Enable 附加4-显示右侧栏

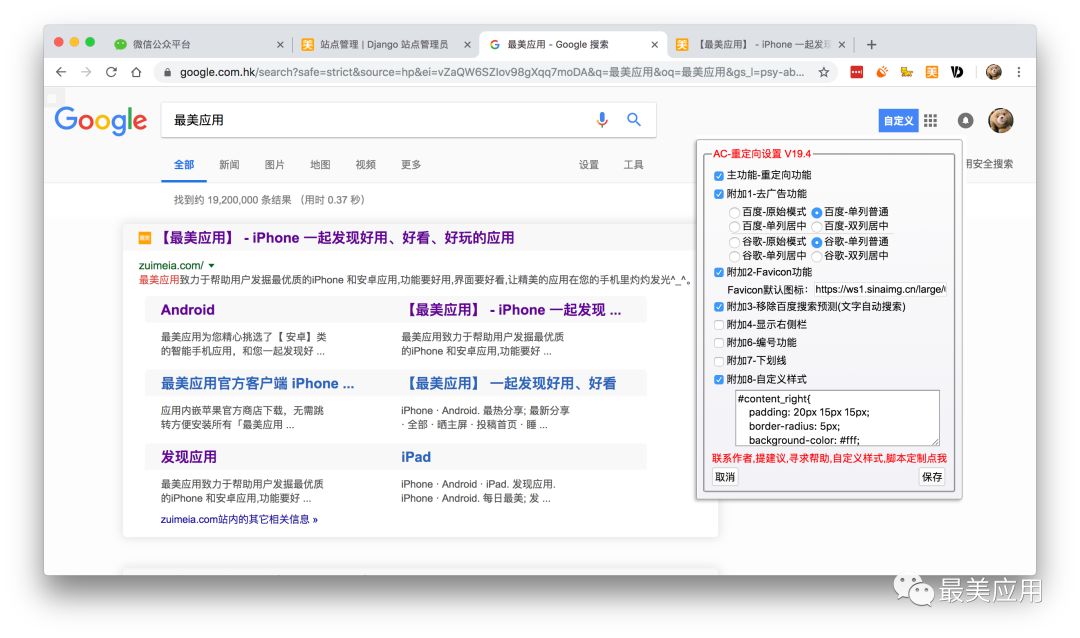coord(718,325)
